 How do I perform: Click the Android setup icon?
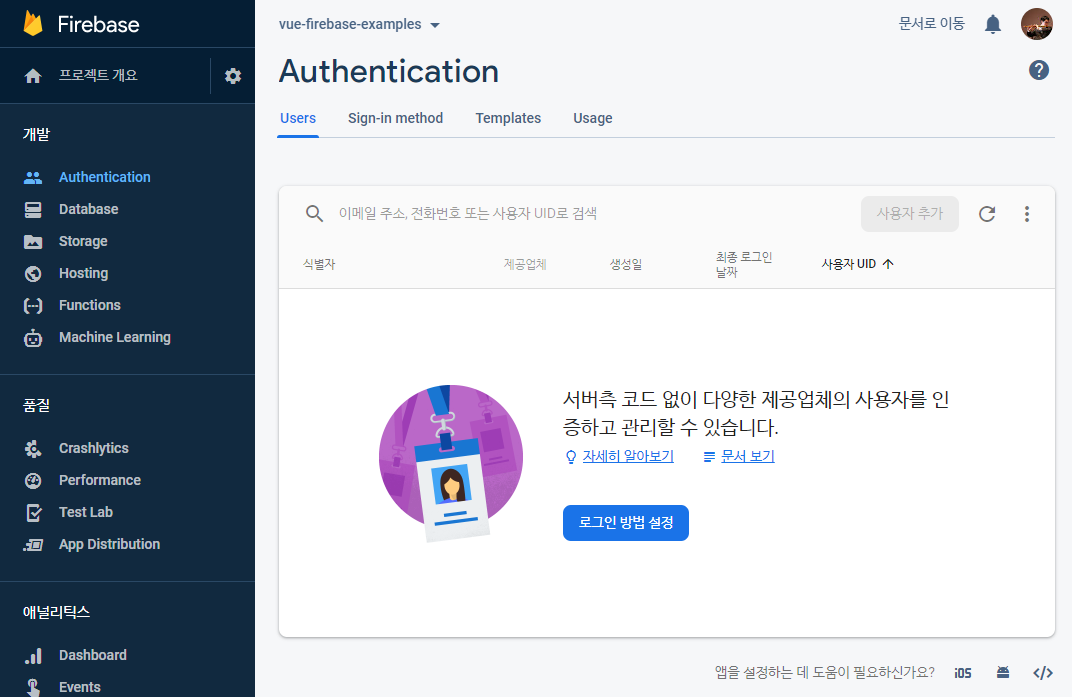(1002, 672)
